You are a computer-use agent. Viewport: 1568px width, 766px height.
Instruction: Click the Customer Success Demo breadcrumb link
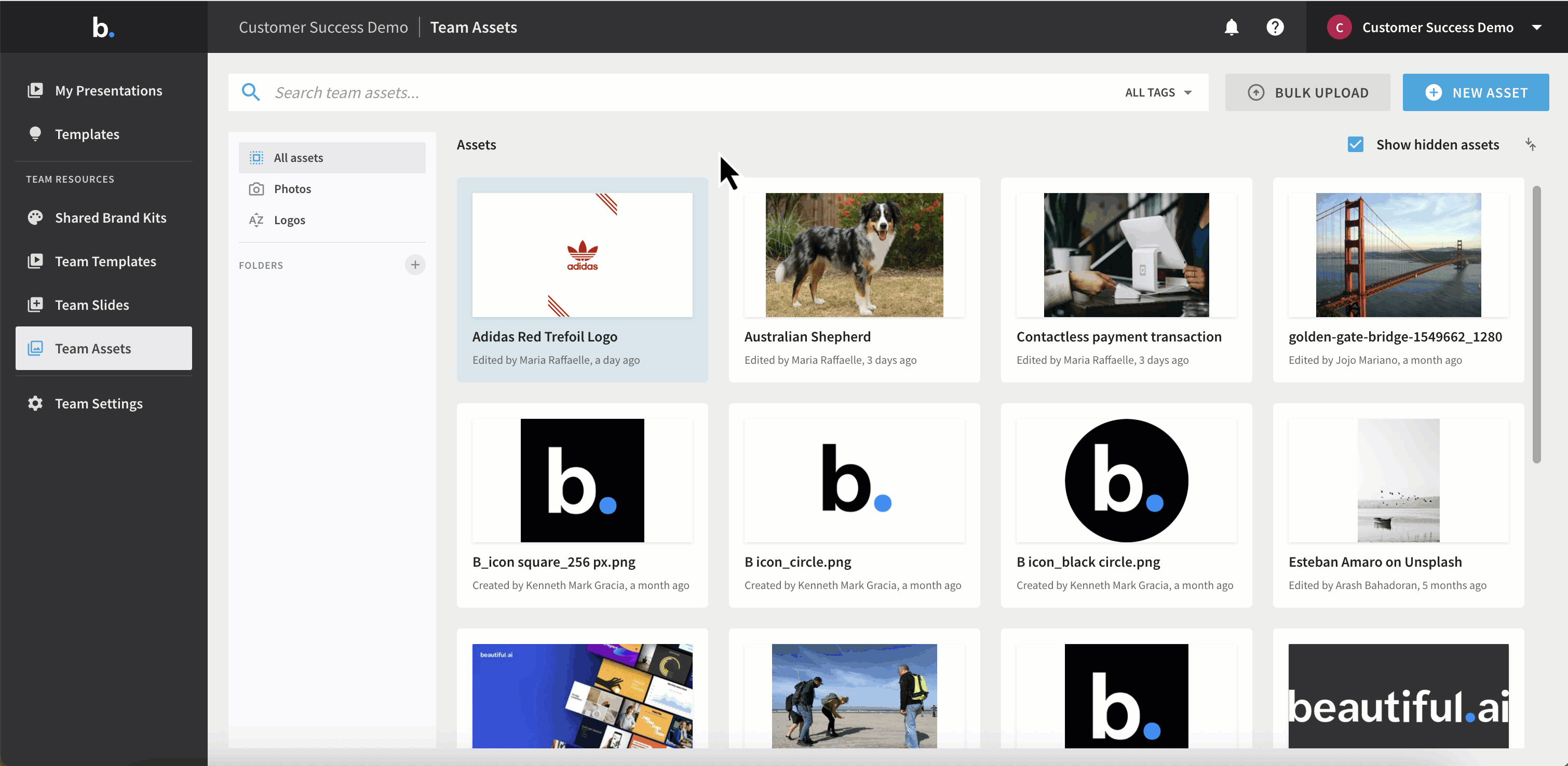(x=323, y=28)
